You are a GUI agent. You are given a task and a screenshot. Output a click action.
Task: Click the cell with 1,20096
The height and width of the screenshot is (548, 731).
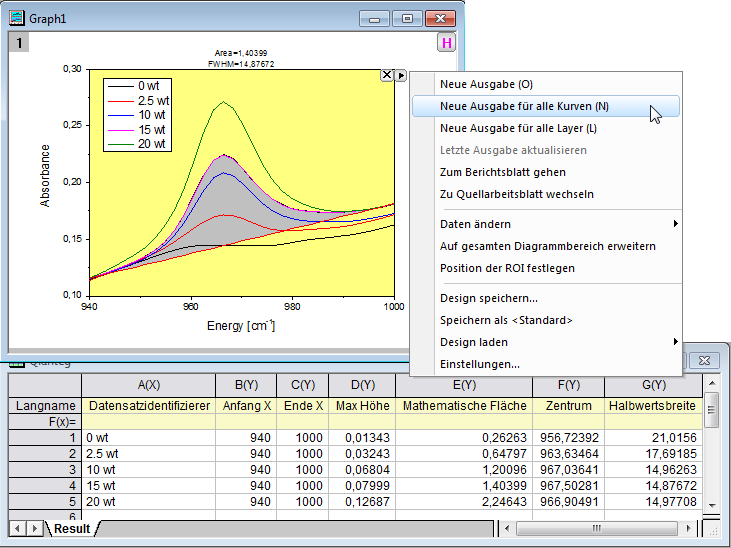[464, 470]
